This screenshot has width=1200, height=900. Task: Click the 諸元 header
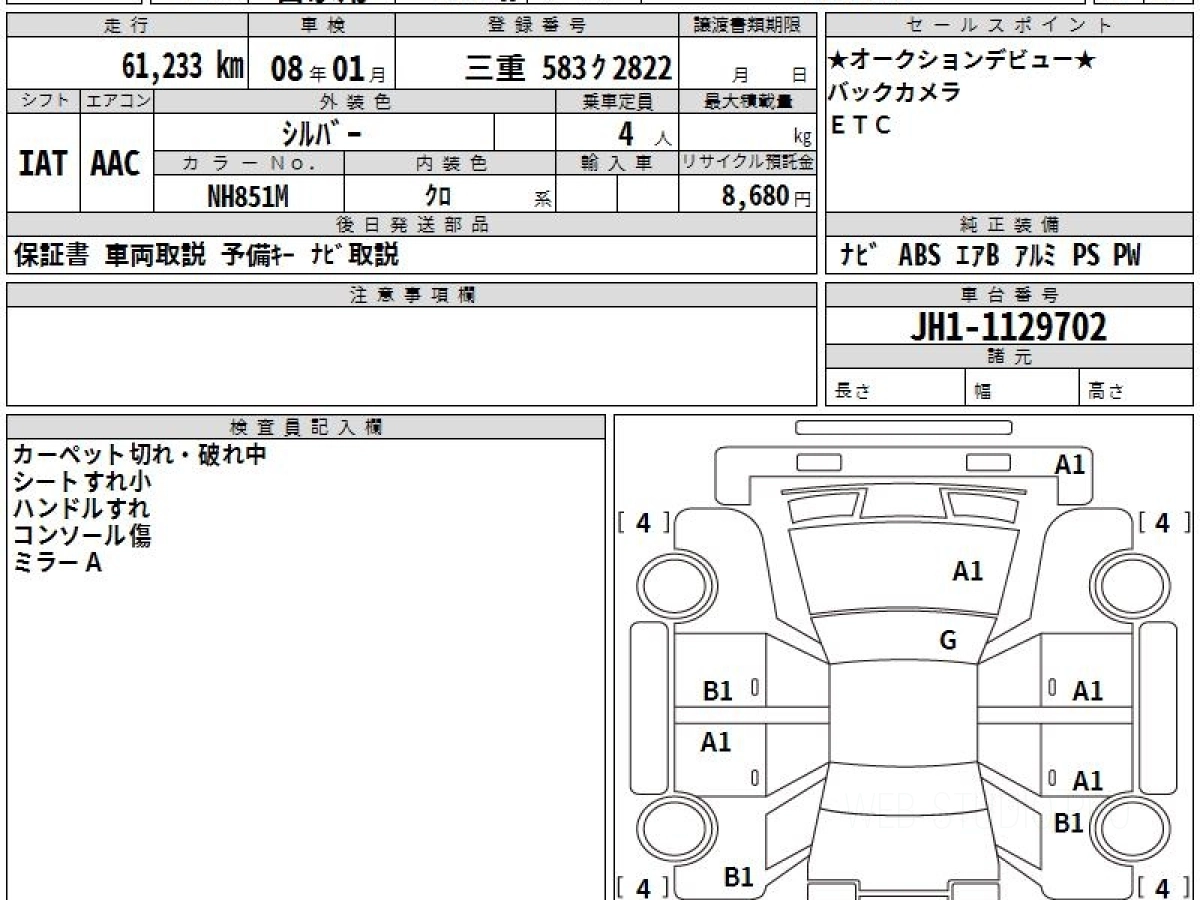1009,357
